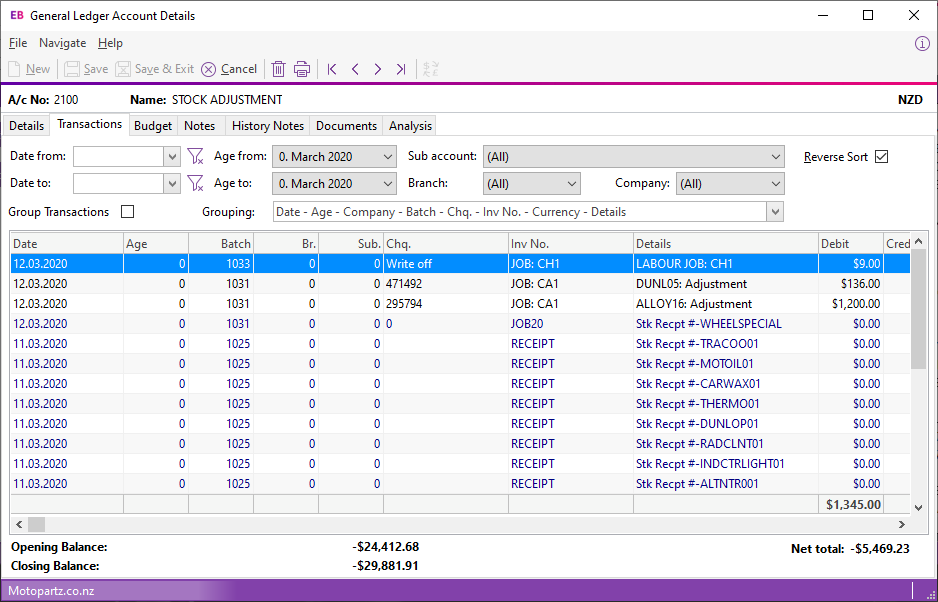The image size is (938, 602).
Task: Go to the last record arrow
Action: tap(400, 69)
